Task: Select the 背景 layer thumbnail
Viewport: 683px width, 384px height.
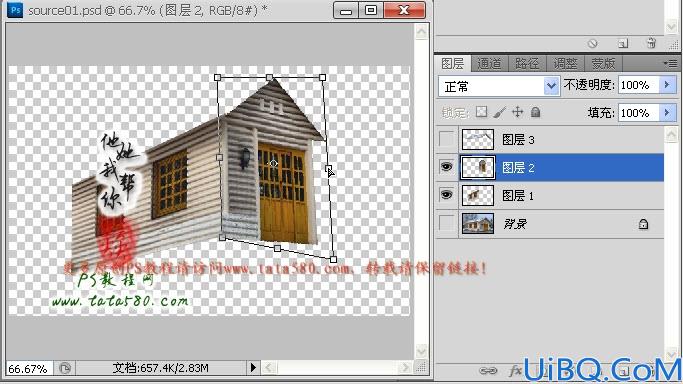Action: (478, 223)
